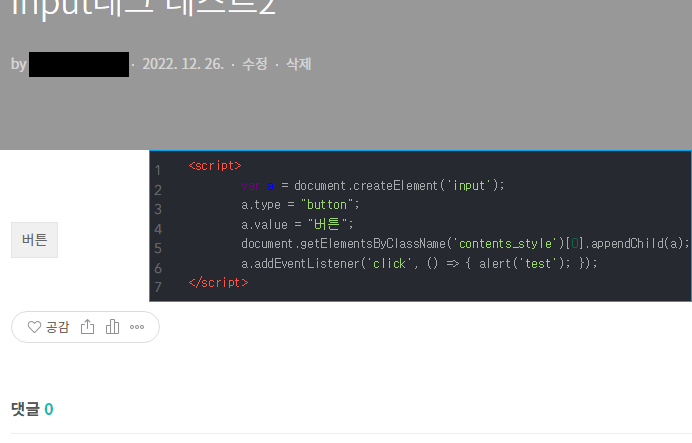Image resolution: width=692 pixels, height=443 pixels.
Task: Click the getElementsByClassName code line
Action: tap(465, 244)
